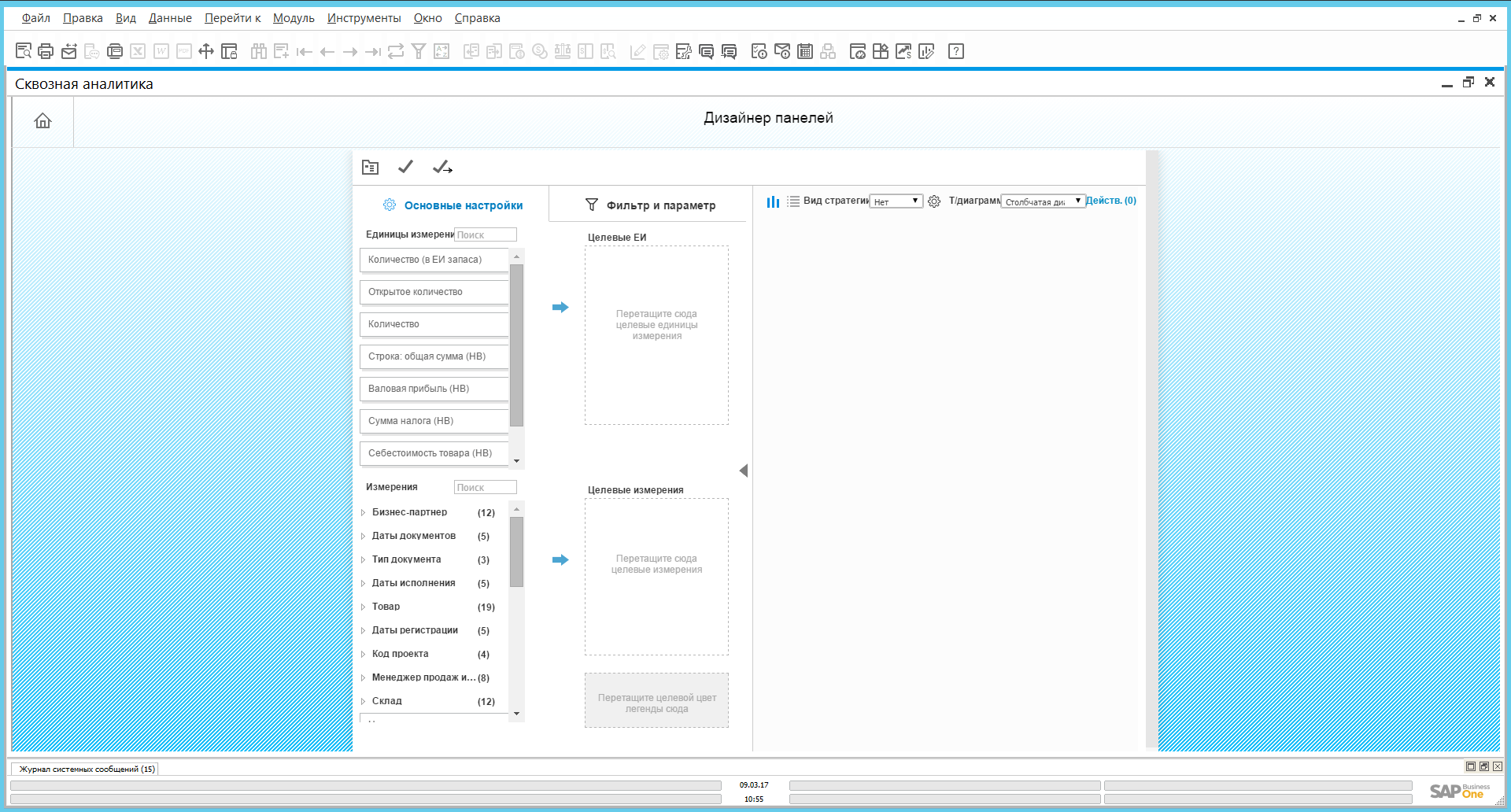Go to Next Record arrow

coord(350,52)
